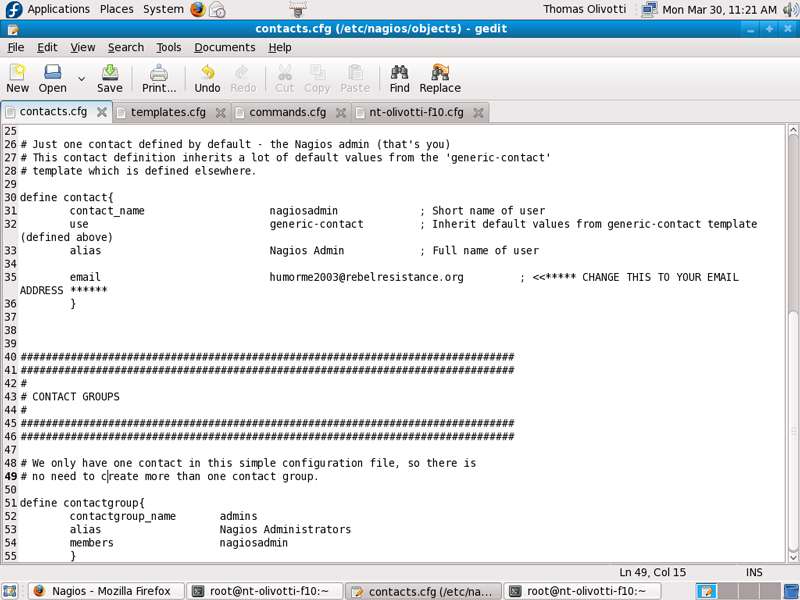Click the Paste clipboard icon

pyautogui.click(x=355, y=79)
